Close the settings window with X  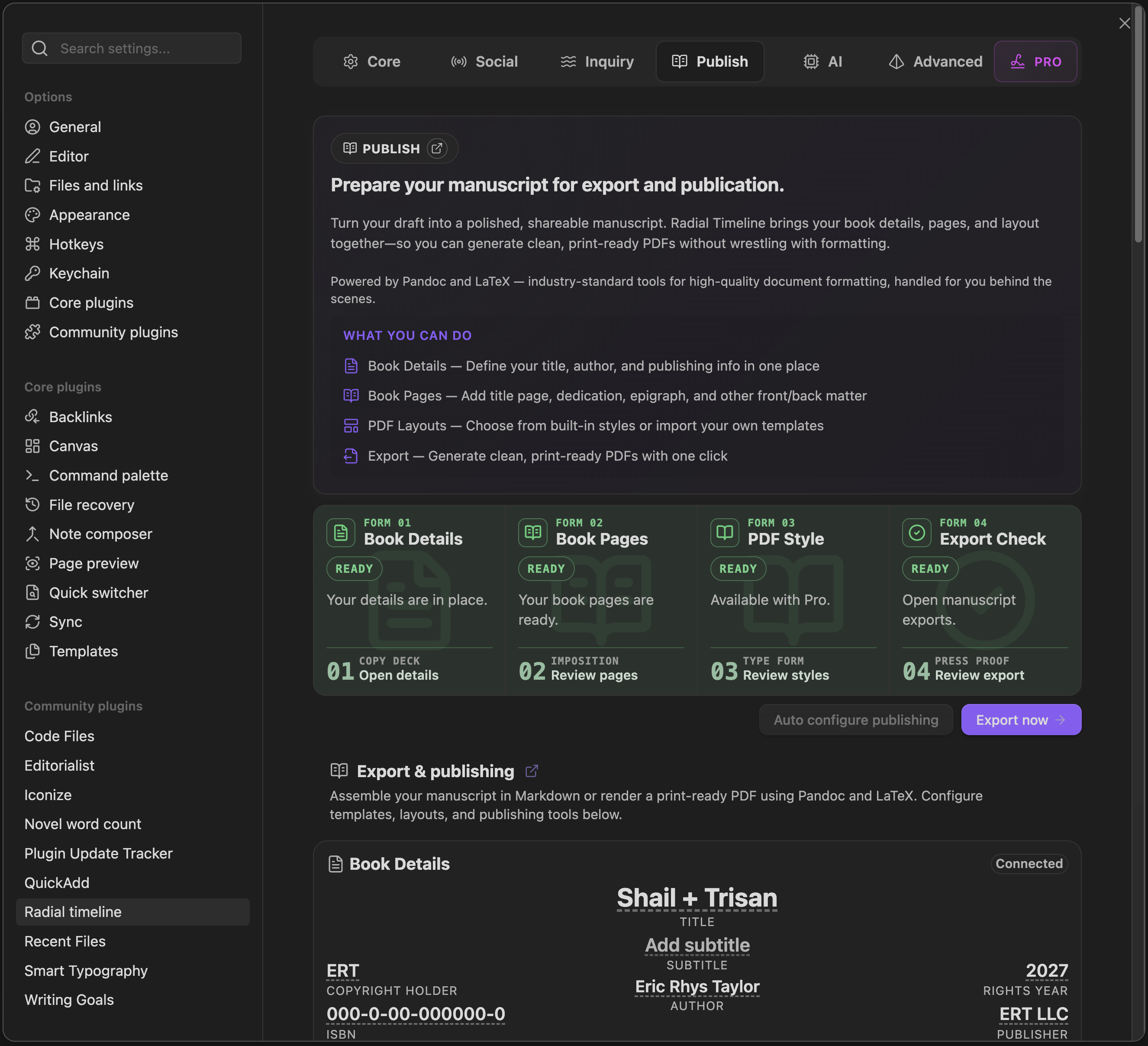point(1124,23)
